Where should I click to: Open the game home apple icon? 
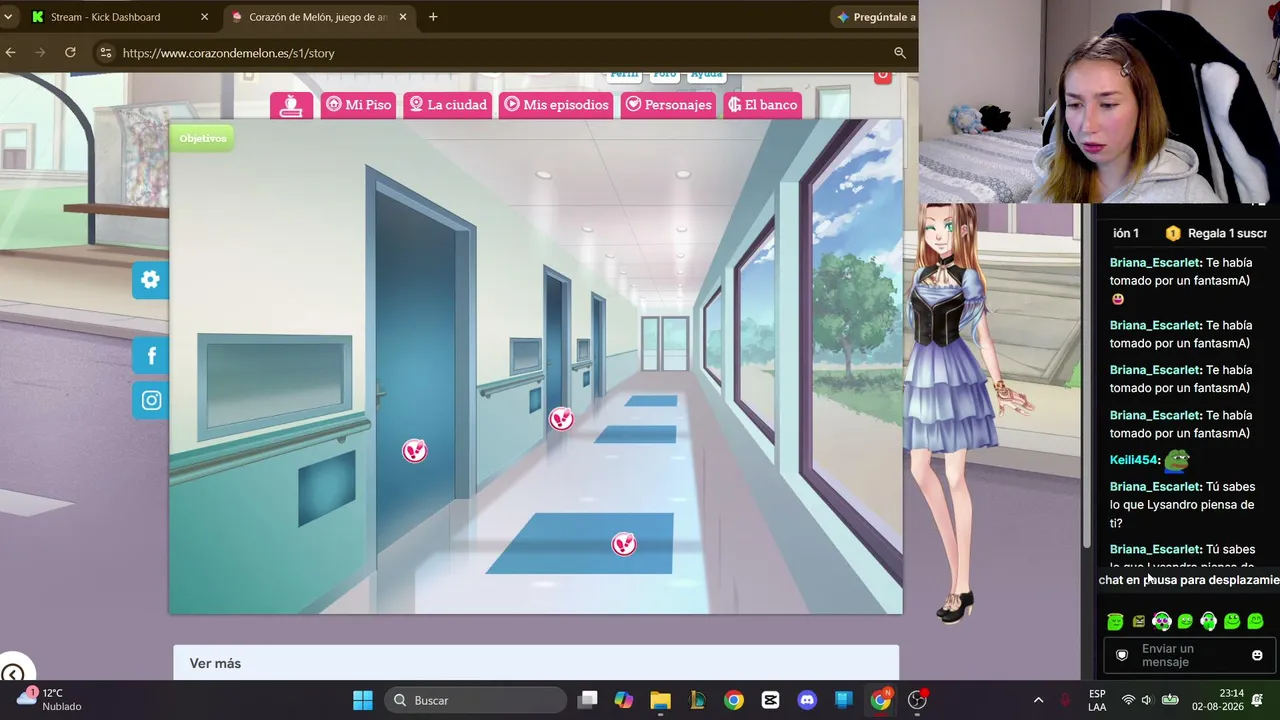(291, 105)
